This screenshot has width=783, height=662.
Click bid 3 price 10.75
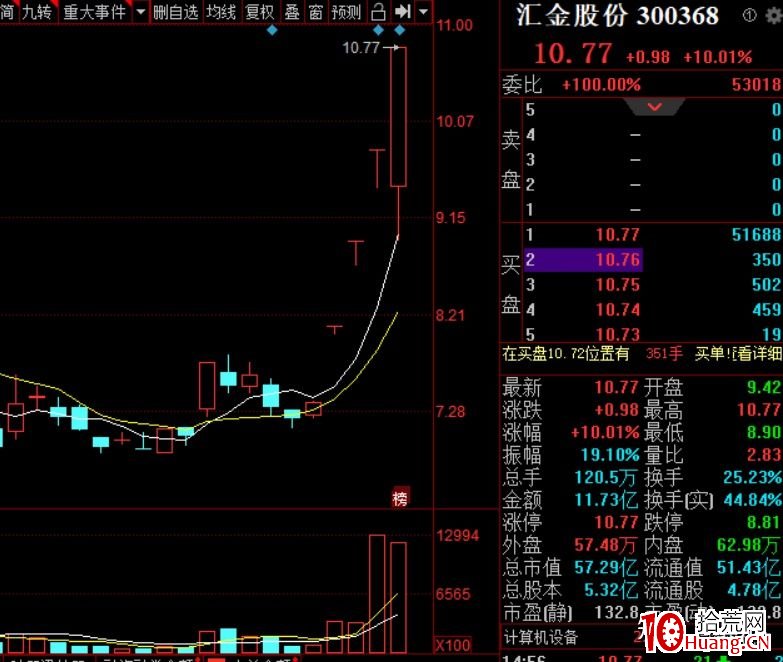click(618, 285)
